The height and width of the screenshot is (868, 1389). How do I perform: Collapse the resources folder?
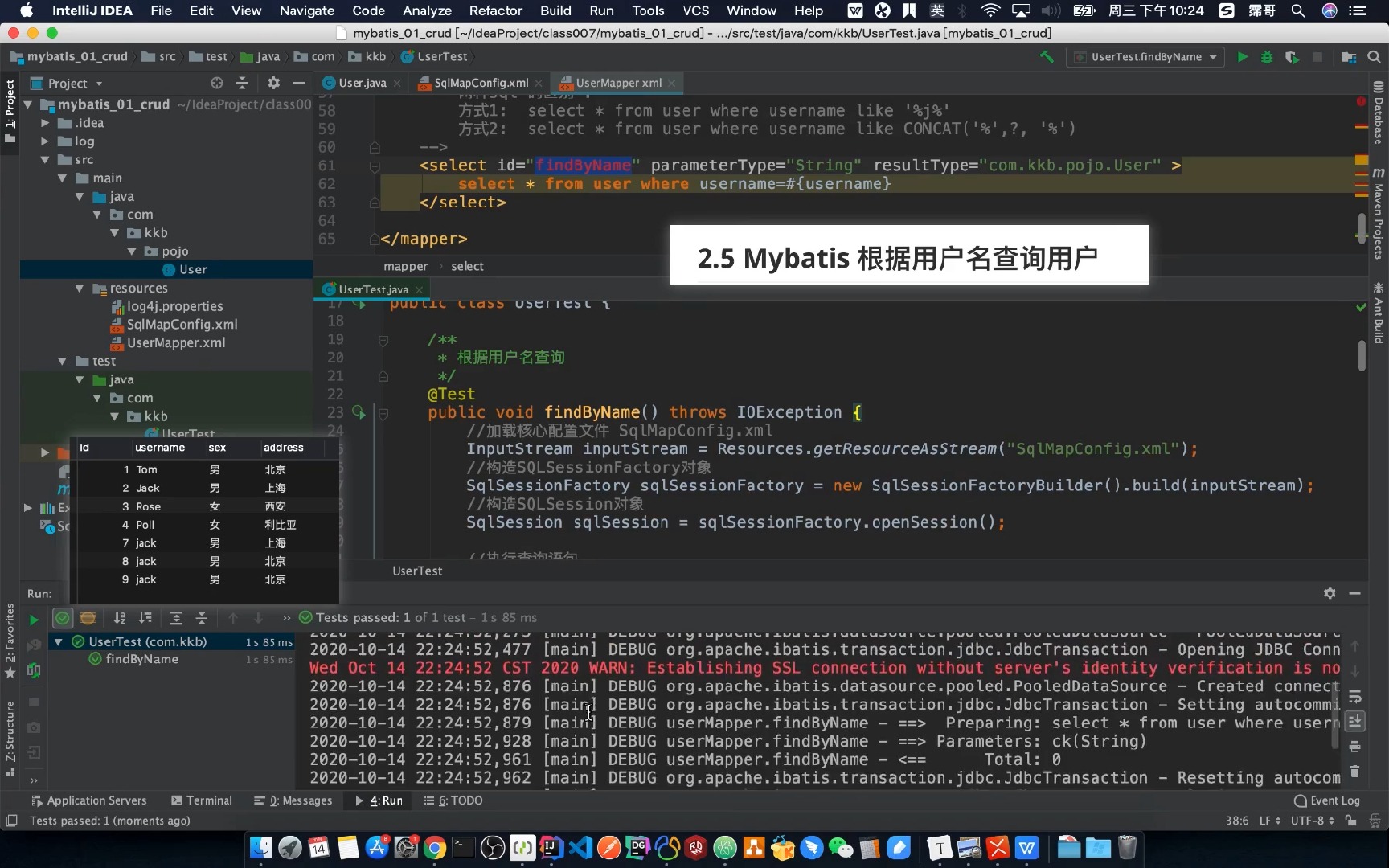(80, 289)
